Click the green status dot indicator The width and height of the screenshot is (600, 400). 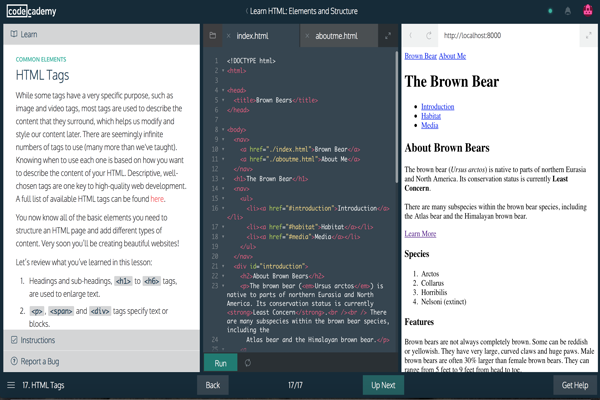[550, 11]
